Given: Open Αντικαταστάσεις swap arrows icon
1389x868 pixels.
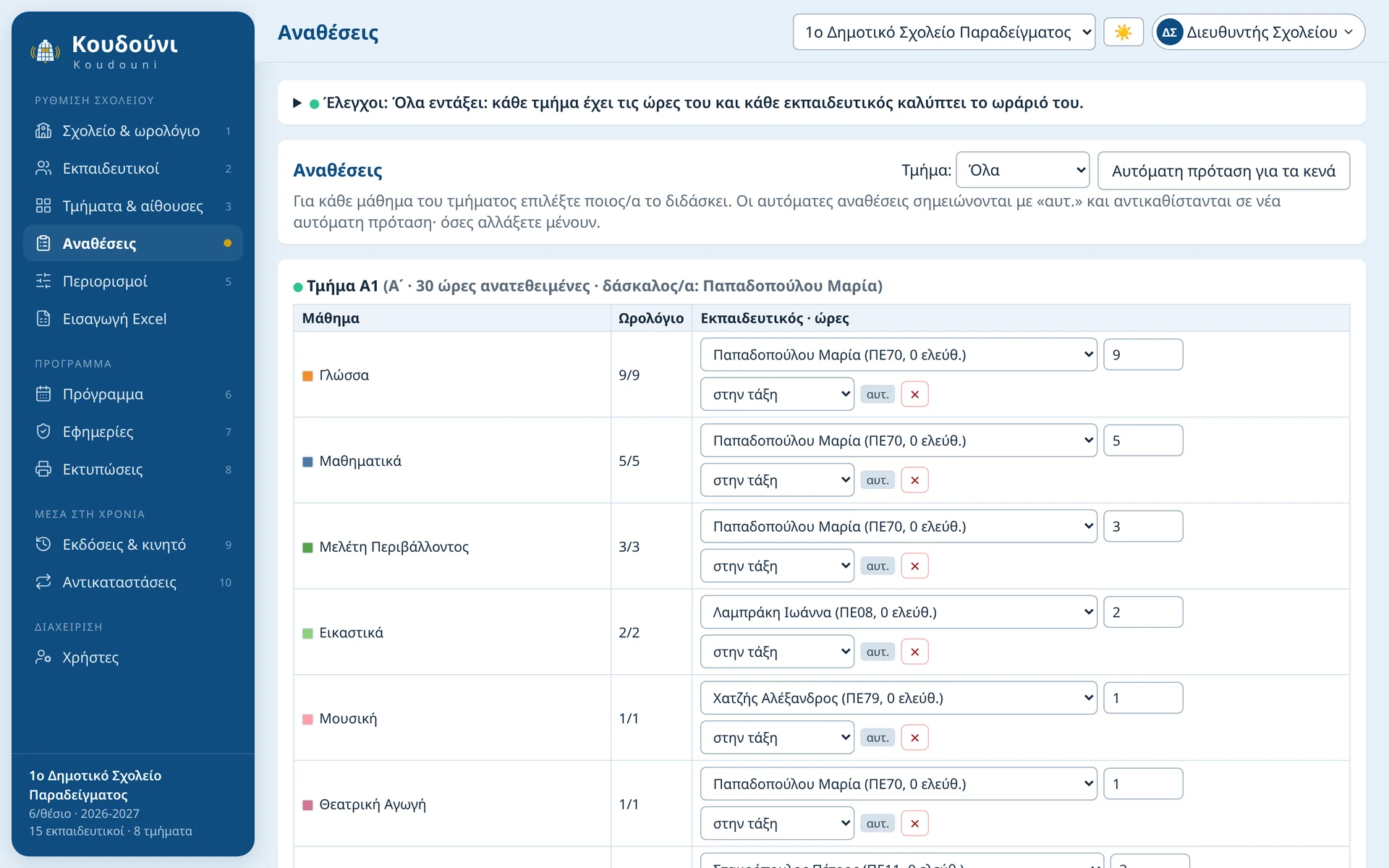Looking at the screenshot, I should click(x=43, y=582).
